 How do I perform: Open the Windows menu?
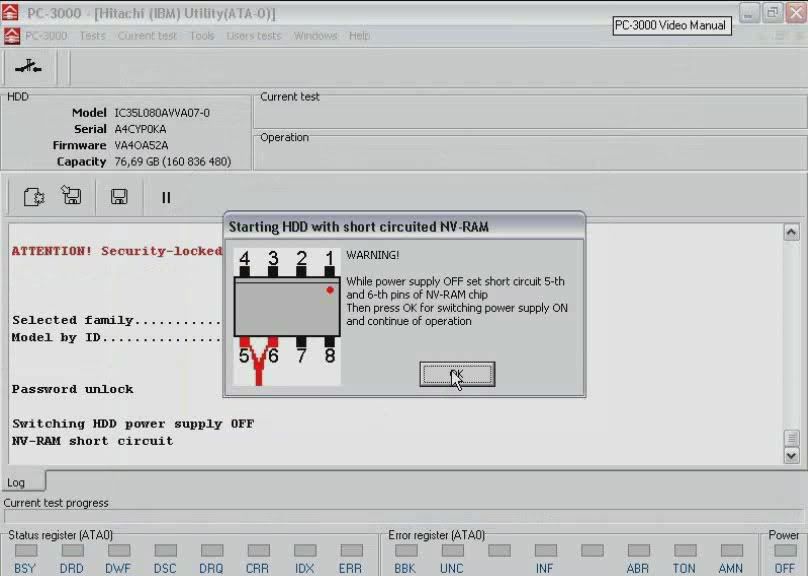(315, 36)
